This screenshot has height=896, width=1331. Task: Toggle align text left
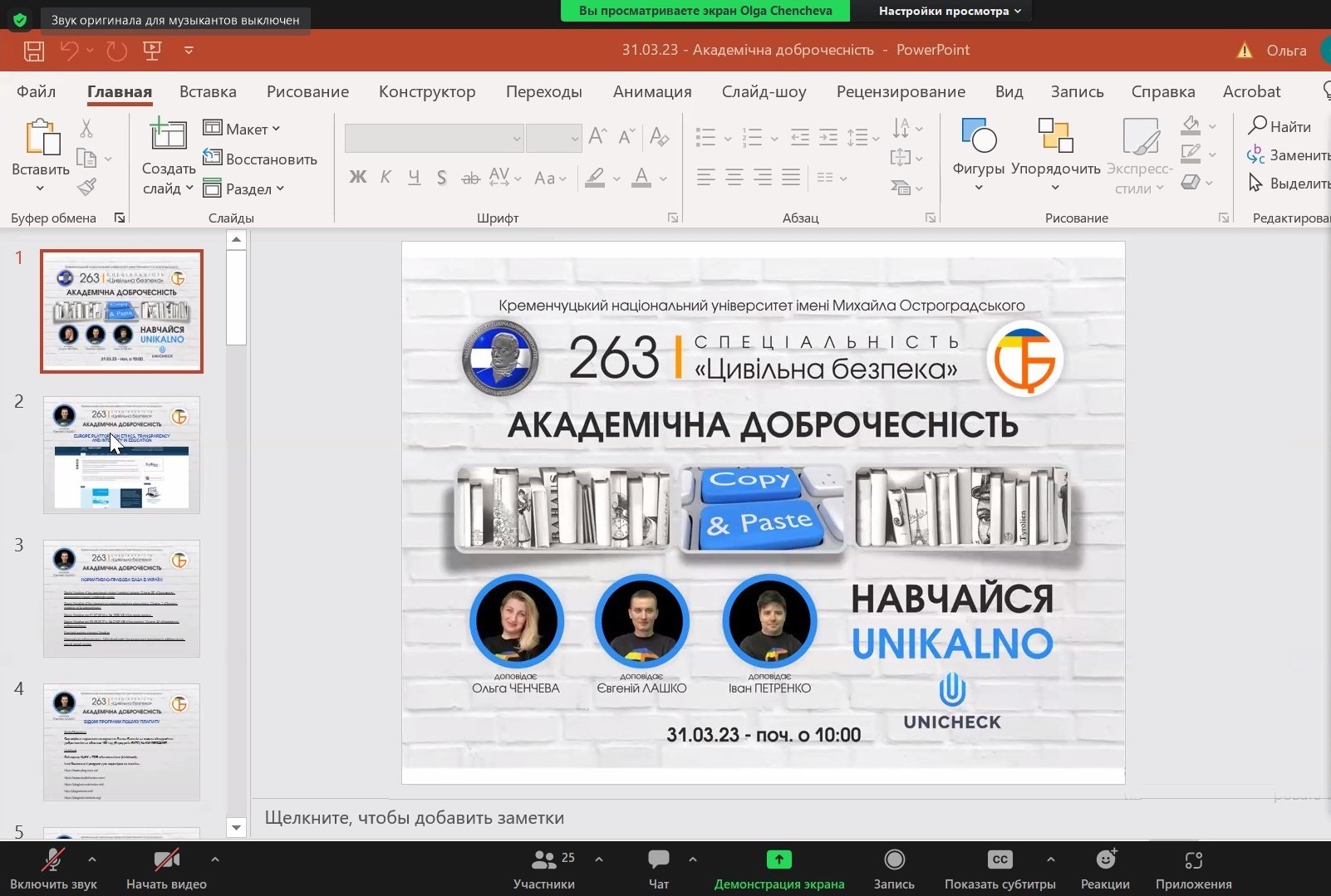click(705, 177)
